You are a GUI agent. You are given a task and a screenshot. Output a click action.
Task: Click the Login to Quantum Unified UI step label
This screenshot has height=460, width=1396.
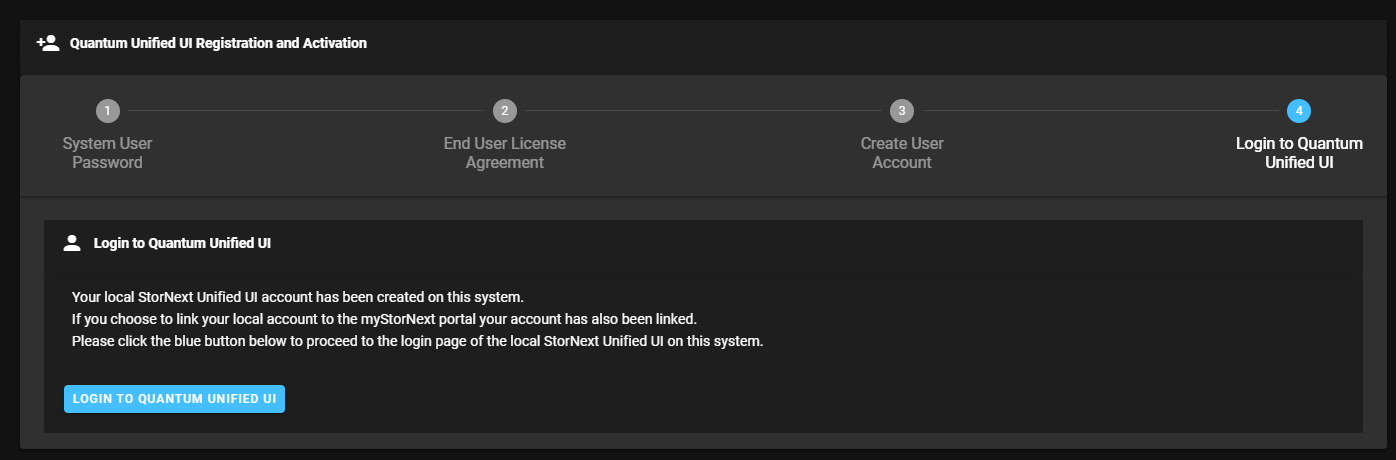coord(1299,153)
